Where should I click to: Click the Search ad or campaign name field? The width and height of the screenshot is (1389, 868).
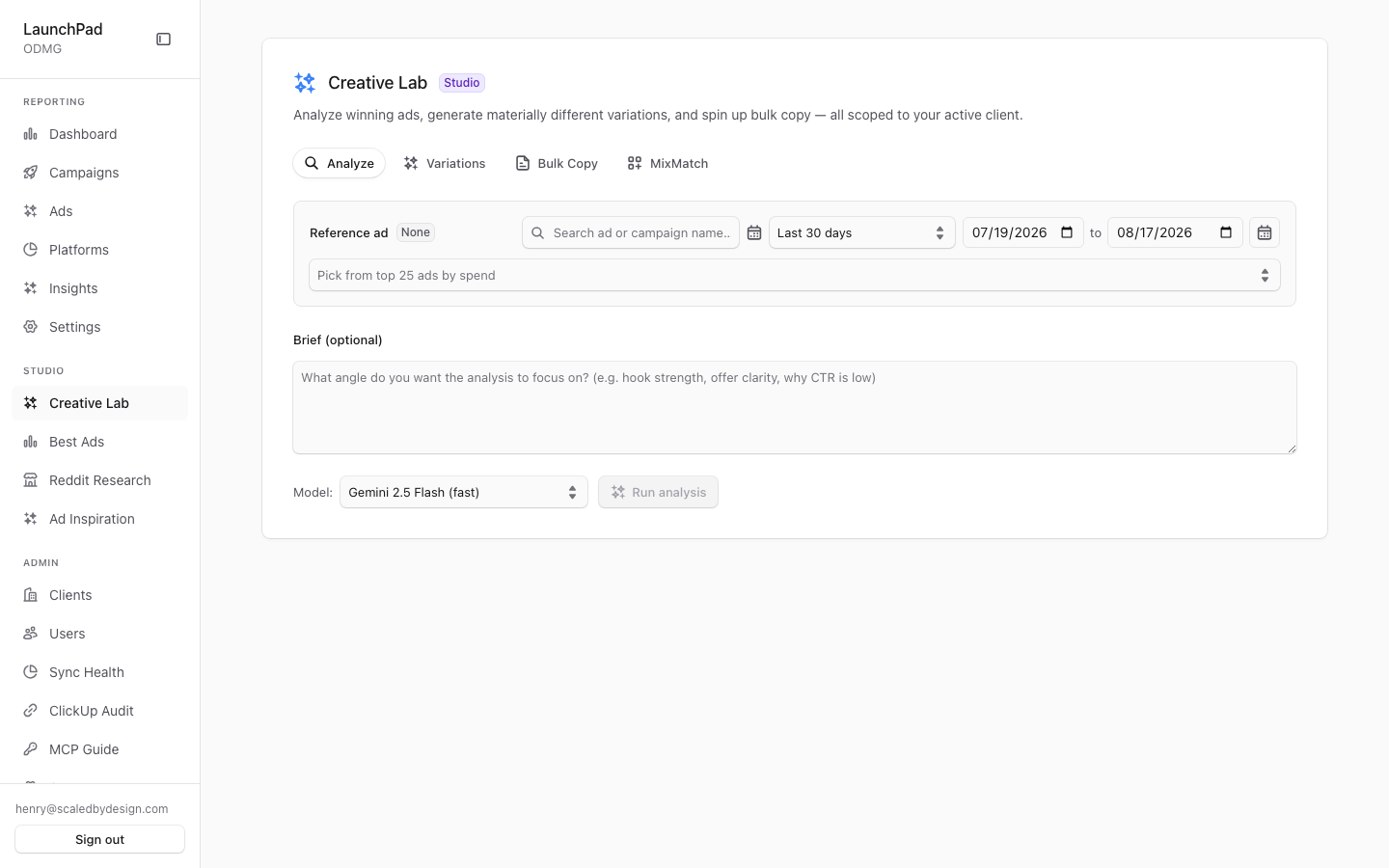click(x=631, y=232)
